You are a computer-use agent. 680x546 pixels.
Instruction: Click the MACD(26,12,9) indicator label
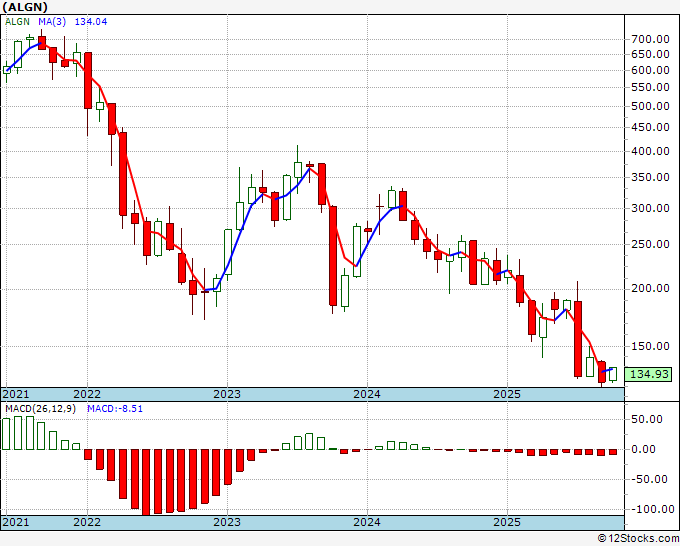click(x=40, y=409)
